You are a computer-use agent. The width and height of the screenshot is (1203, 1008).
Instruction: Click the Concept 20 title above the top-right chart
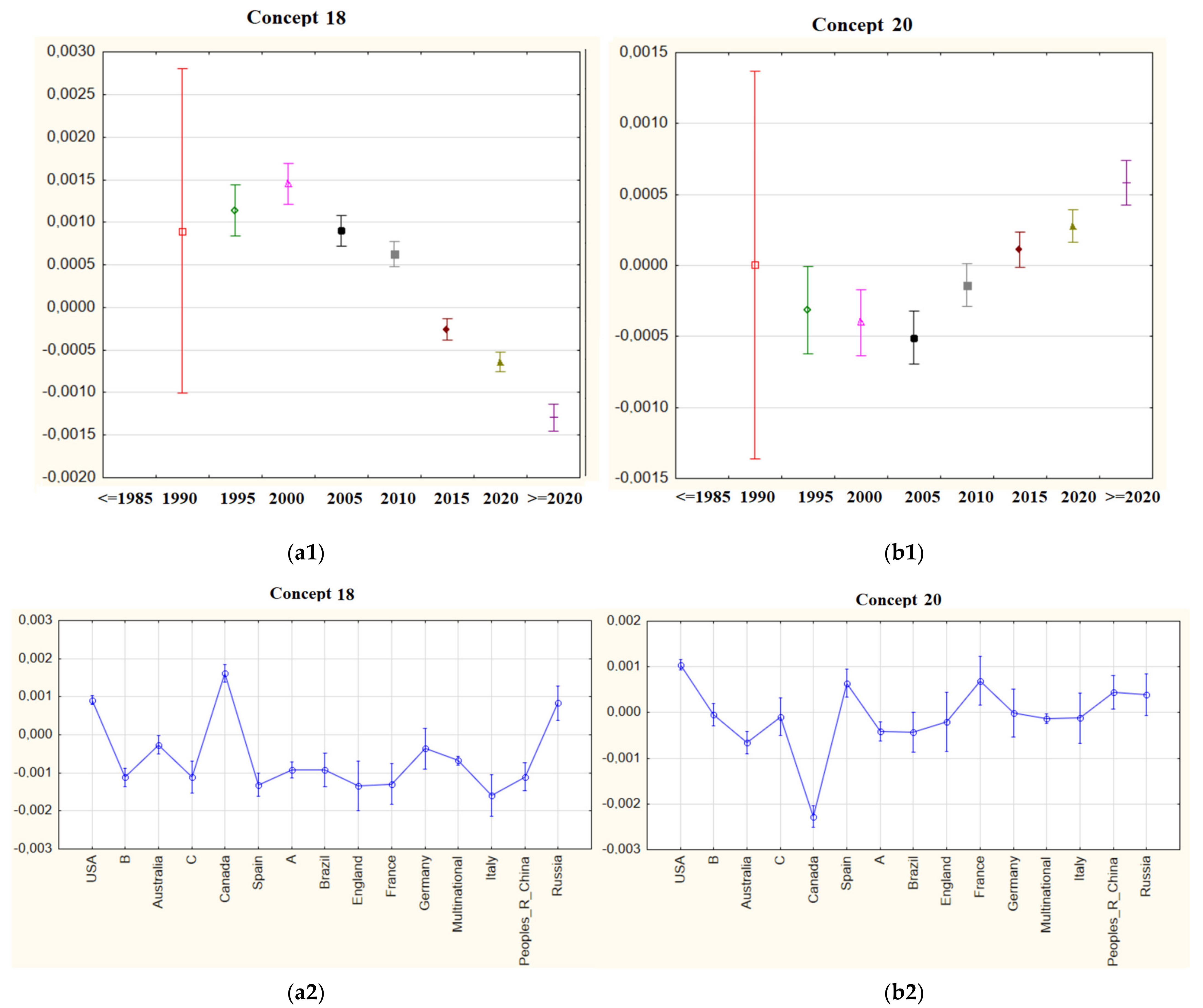click(x=862, y=25)
